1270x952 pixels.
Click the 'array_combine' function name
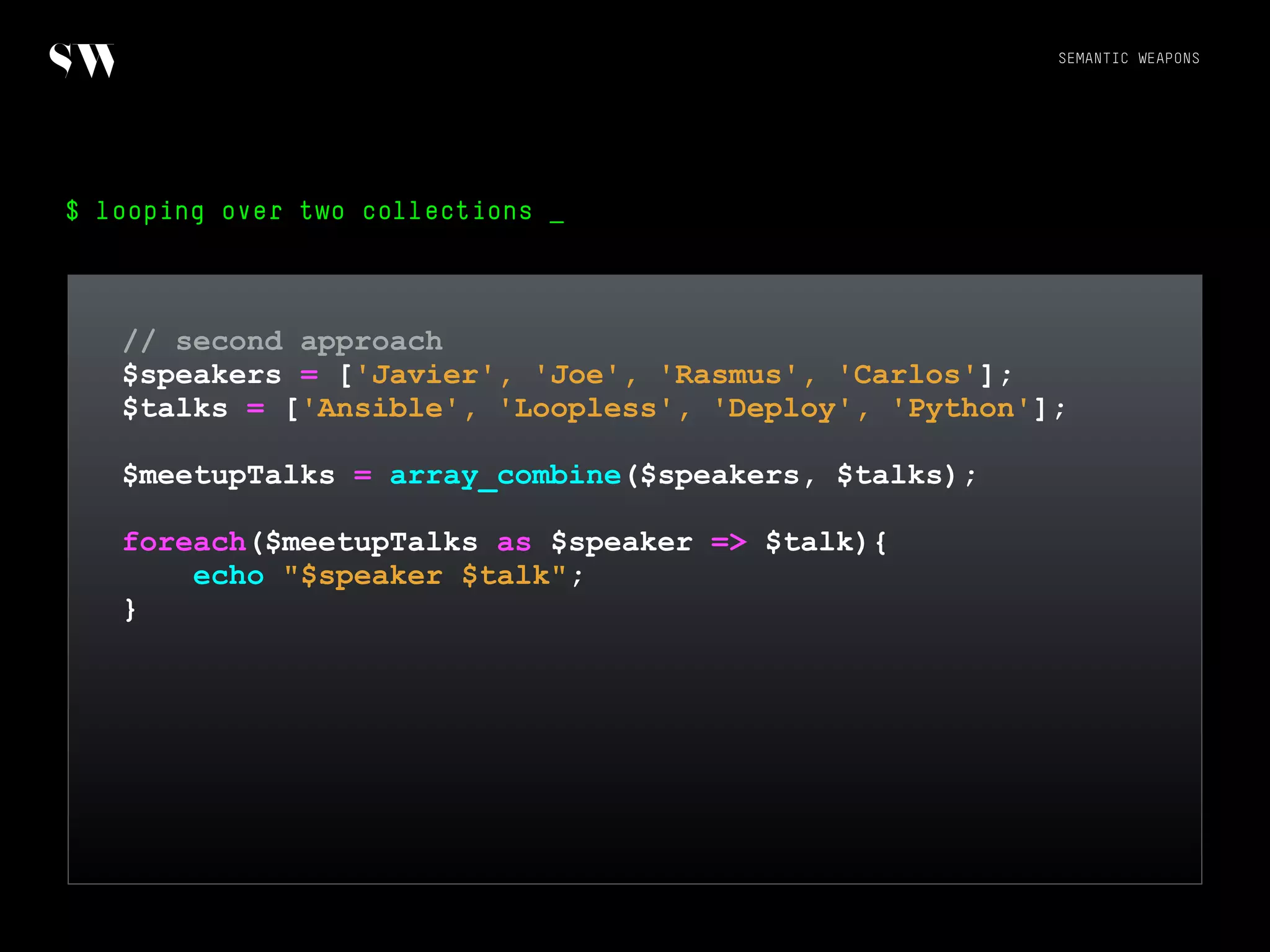pyautogui.click(x=505, y=476)
